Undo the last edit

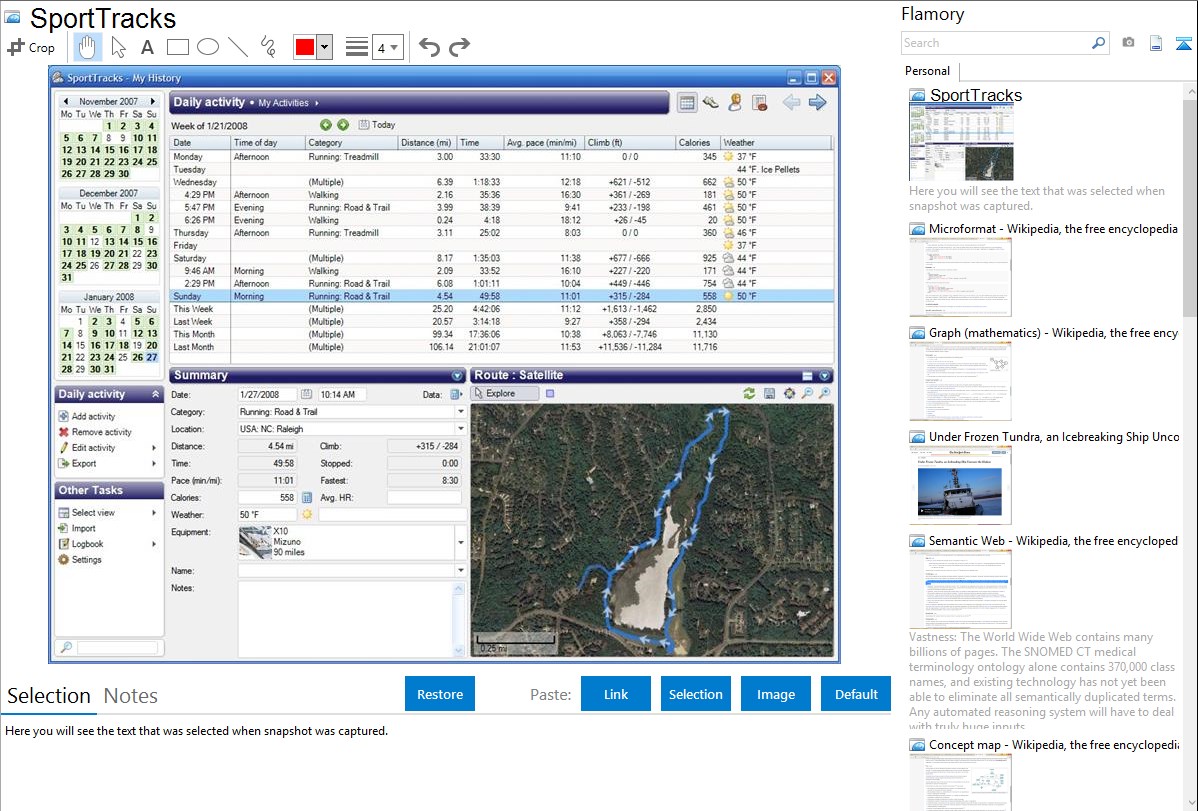pos(429,47)
